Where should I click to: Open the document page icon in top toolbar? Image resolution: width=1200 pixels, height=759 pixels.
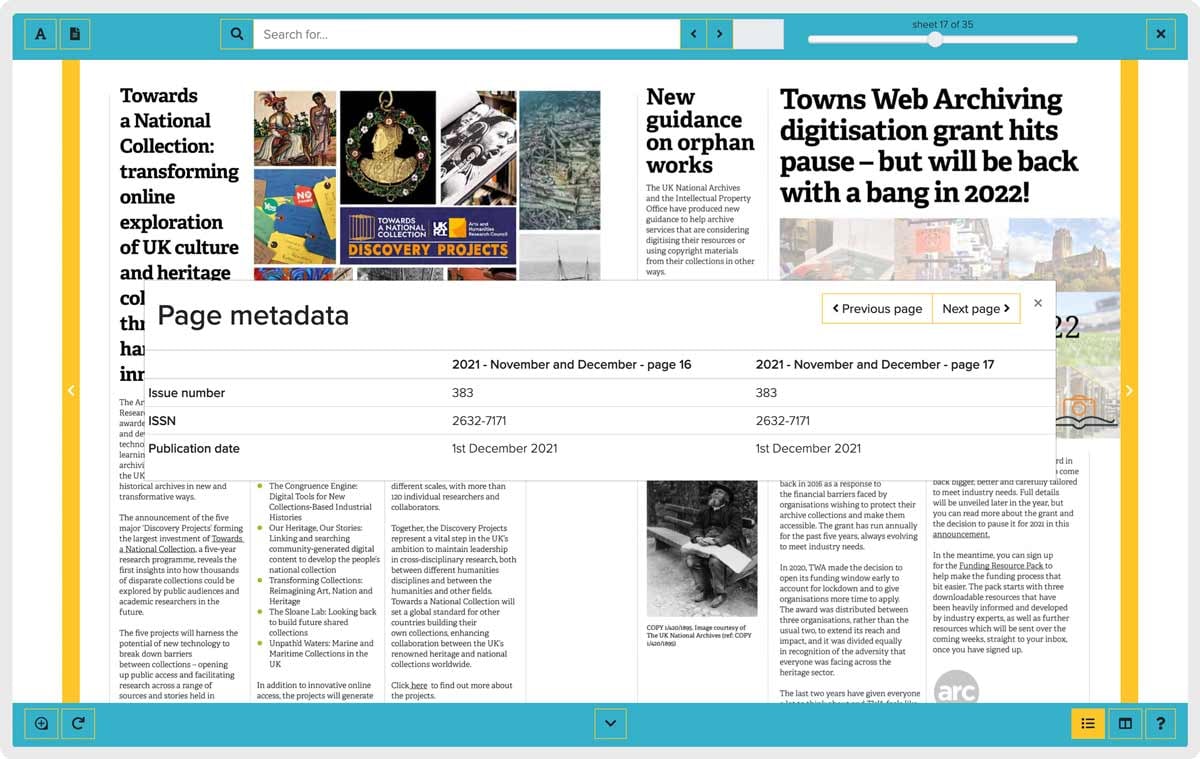coord(75,34)
